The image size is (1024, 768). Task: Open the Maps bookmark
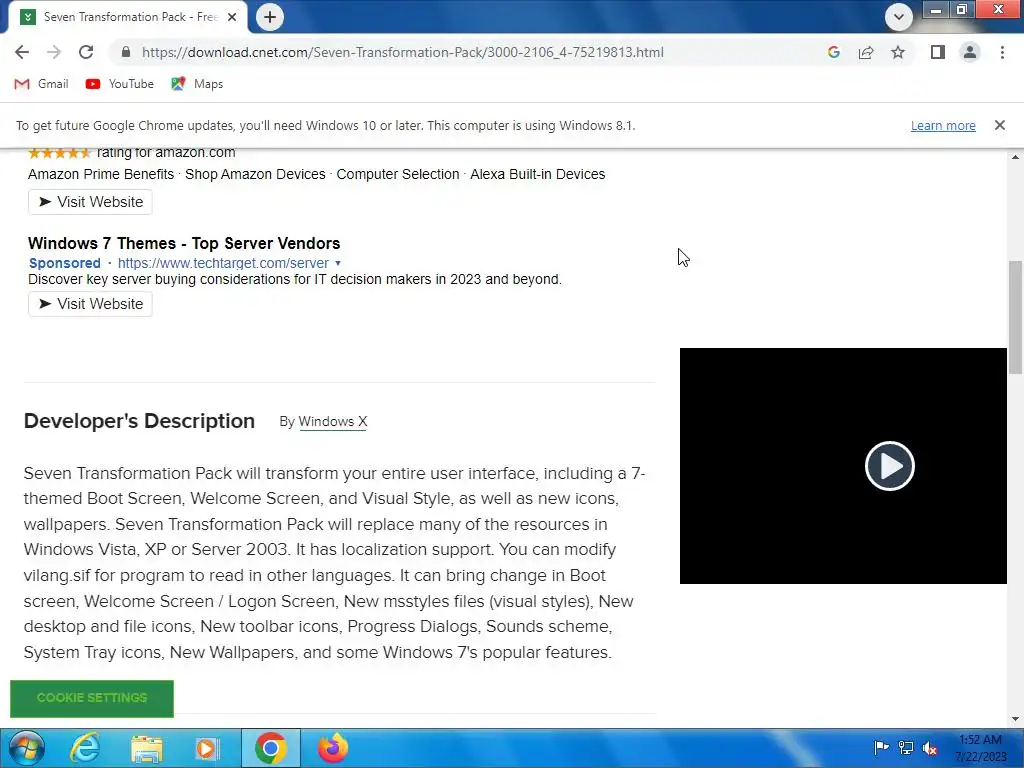197,84
